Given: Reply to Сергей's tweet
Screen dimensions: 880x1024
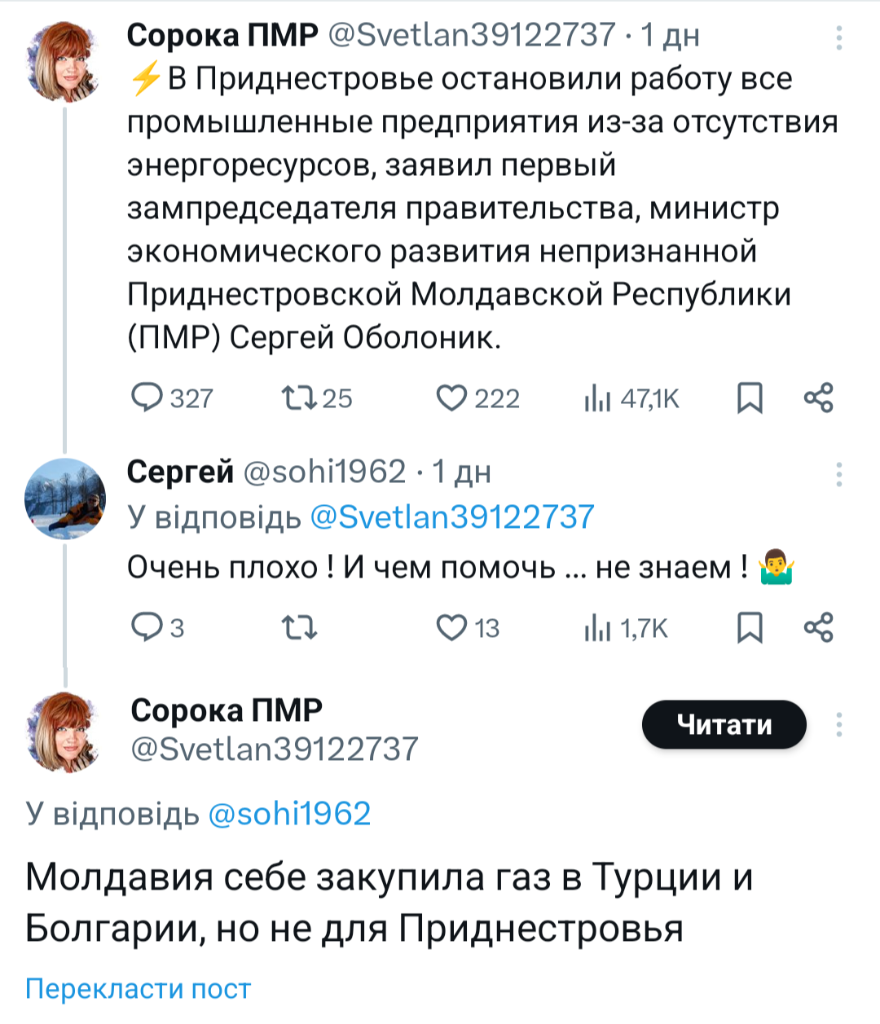Looking at the screenshot, I should pyautogui.click(x=147, y=628).
